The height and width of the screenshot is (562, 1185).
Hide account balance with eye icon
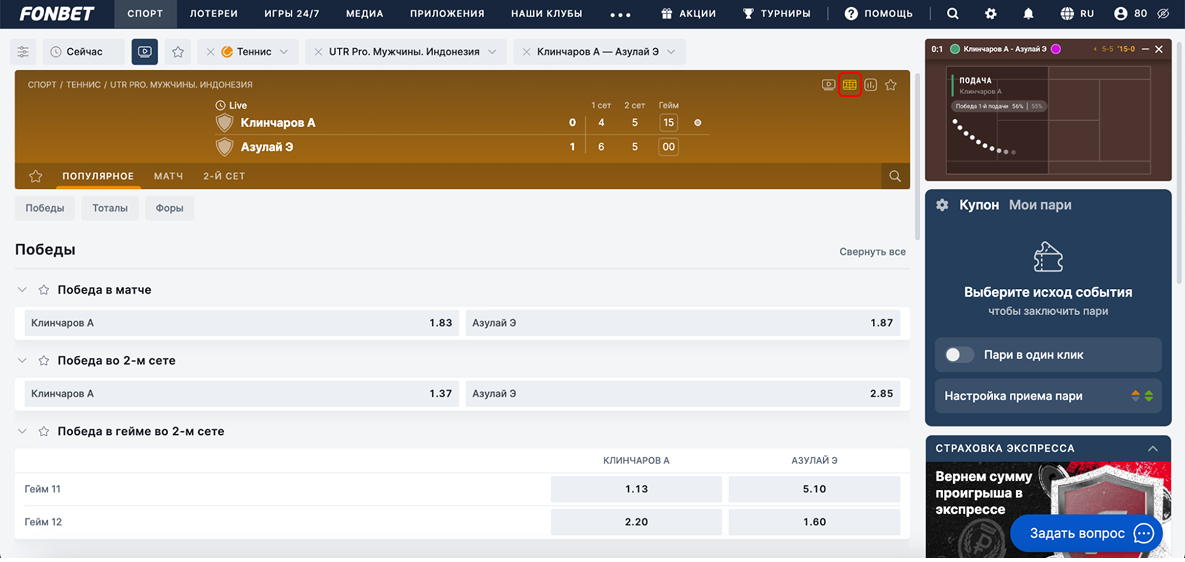[x=1162, y=14]
